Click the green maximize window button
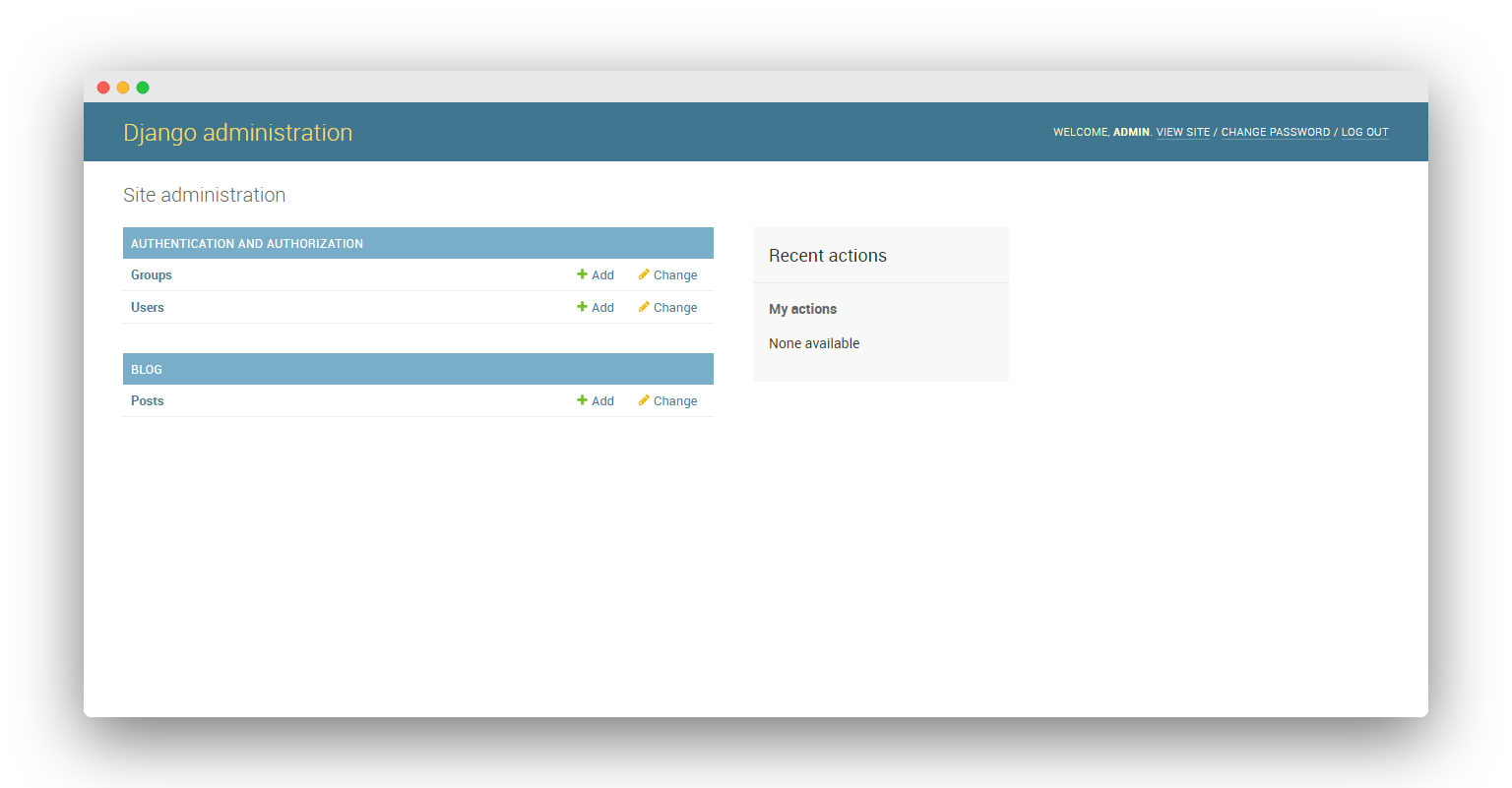This screenshot has width=1512, height=788. (x=143, y=88)
